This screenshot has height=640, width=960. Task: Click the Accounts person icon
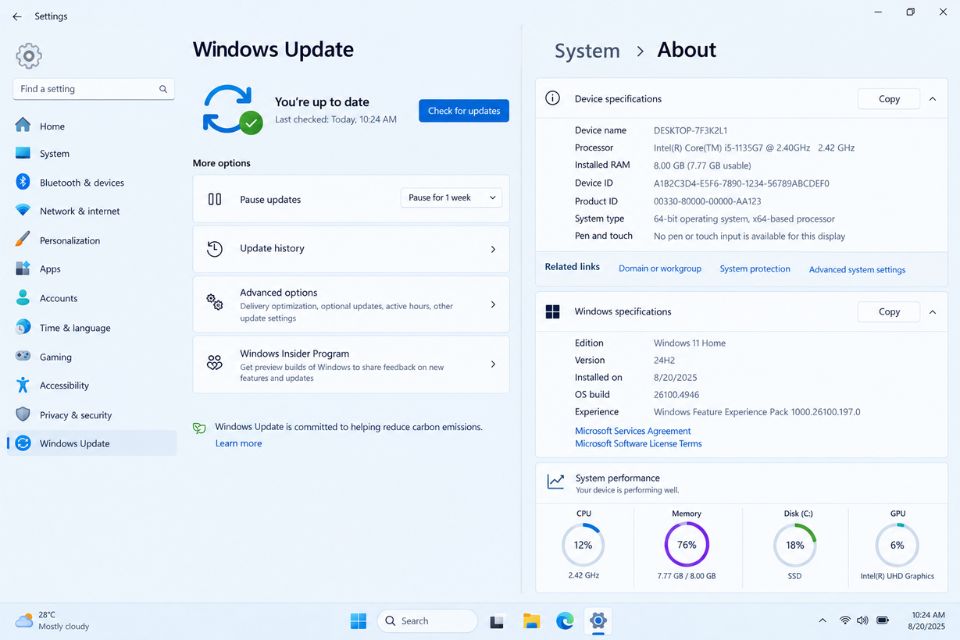(x=23, y=298)
